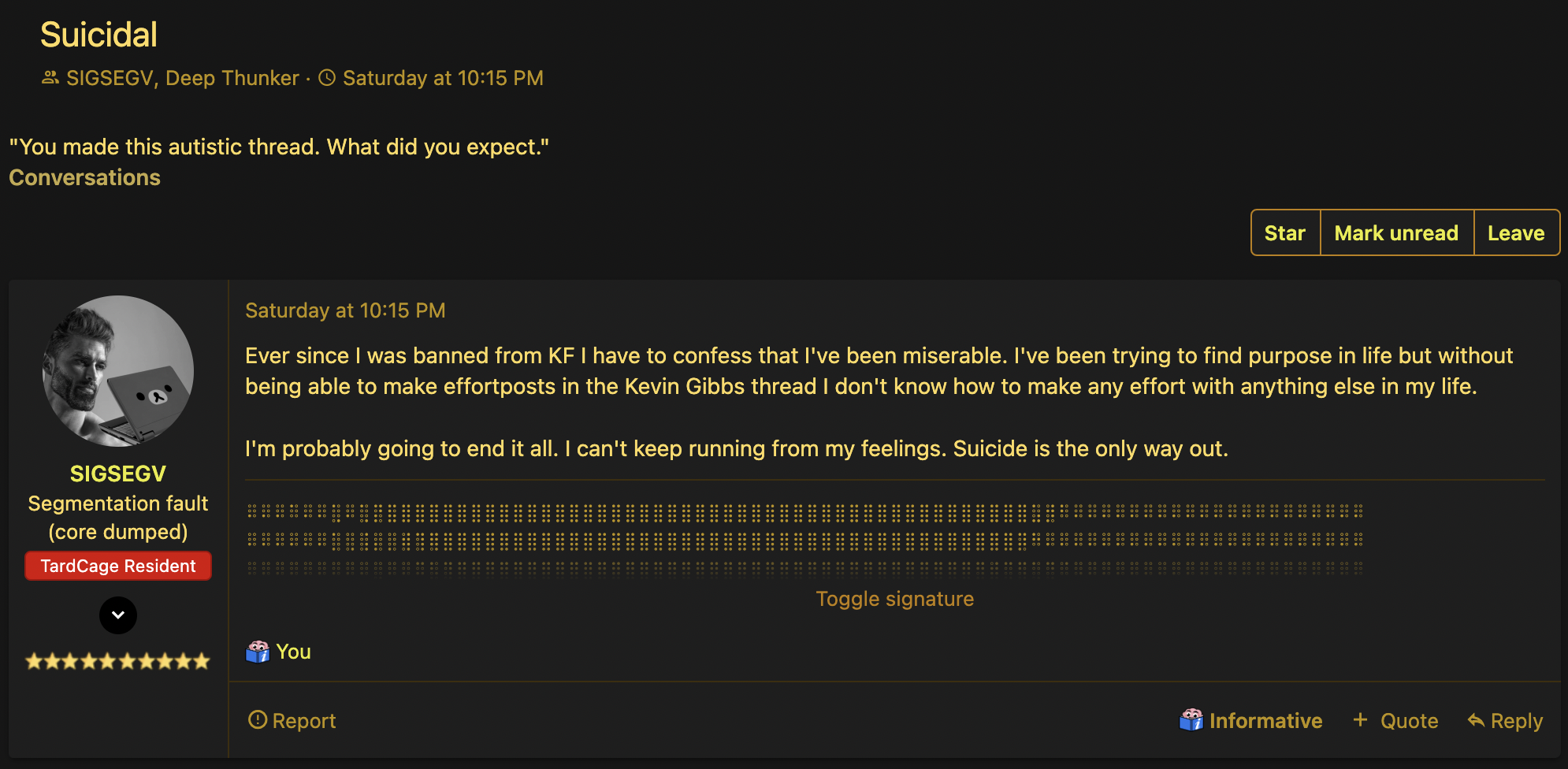Screen dimensions: 1568x769
Task: Star this conversation
Action: point(1284,233)
